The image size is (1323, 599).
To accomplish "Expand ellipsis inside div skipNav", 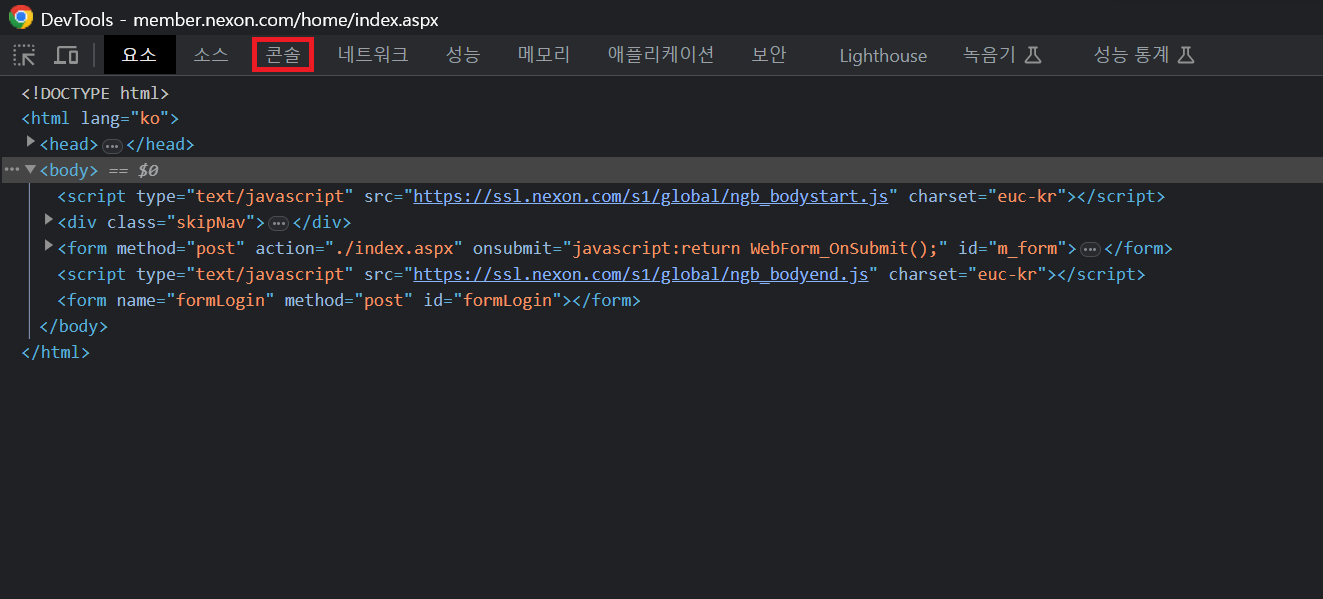I will pos(279,224).
